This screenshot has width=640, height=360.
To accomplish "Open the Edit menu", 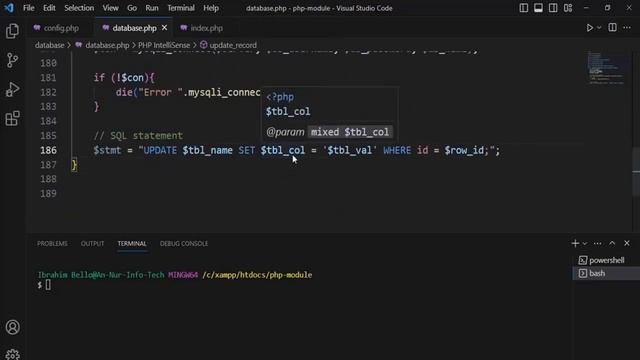I will [x=49, y=8].
